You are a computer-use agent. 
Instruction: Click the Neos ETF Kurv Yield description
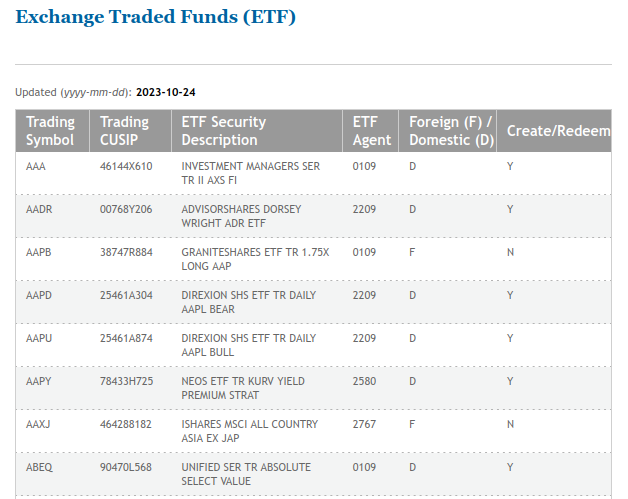(243, 388)
